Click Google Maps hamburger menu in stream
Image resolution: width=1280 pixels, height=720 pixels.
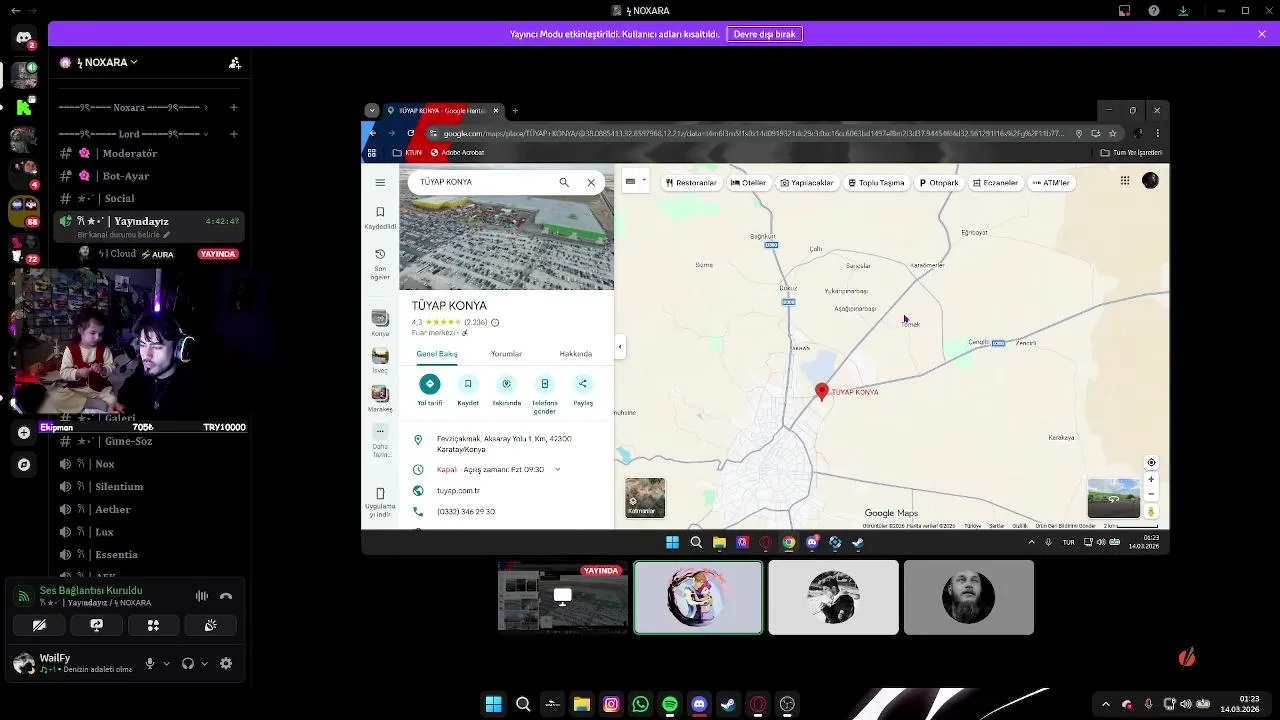coord(380,182)
